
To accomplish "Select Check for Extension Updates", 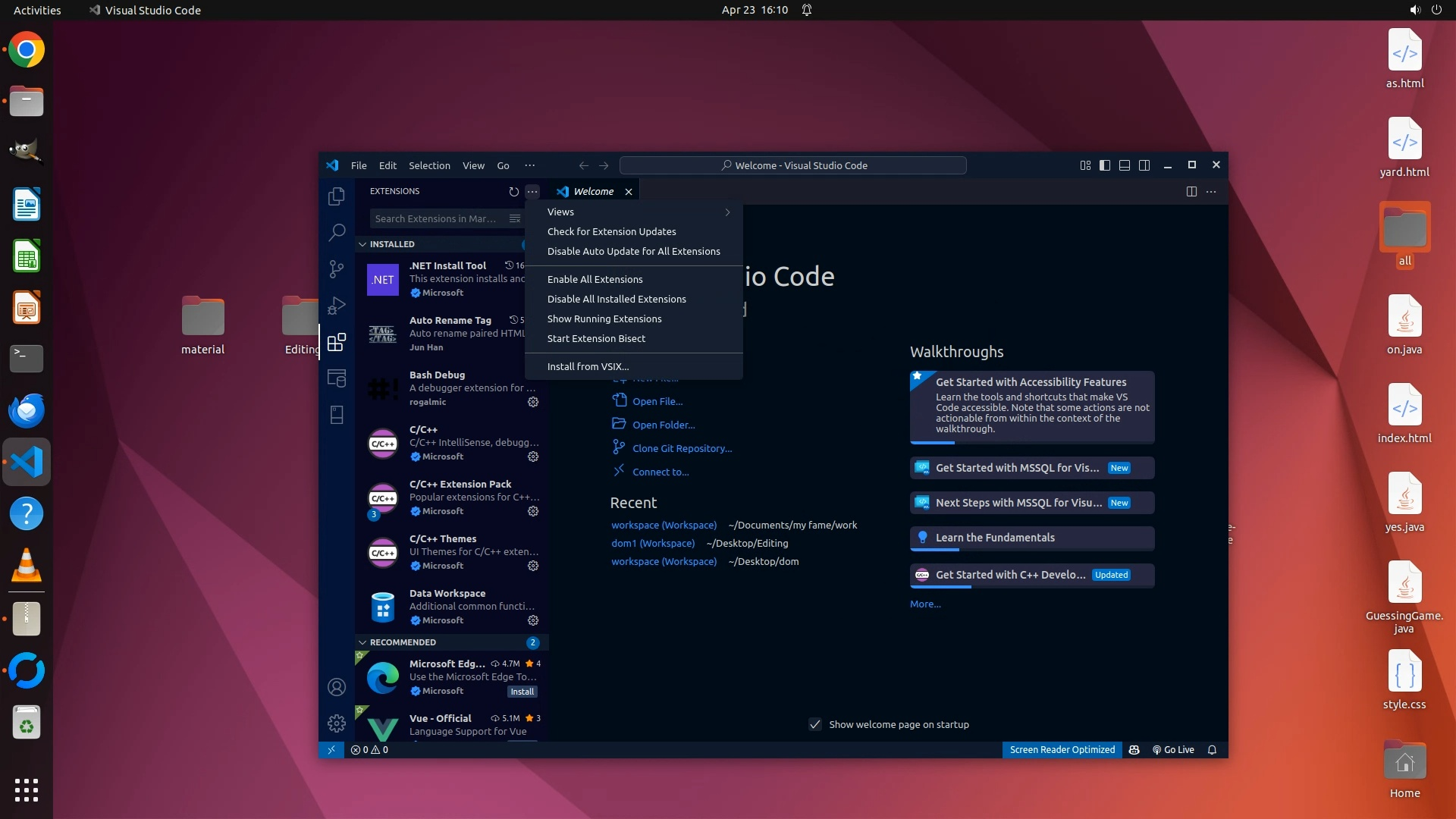I will tap(611, 232).
